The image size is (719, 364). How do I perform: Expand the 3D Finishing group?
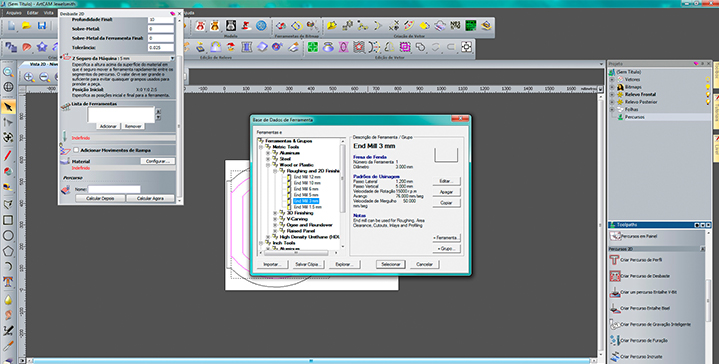tap(275, 213)
